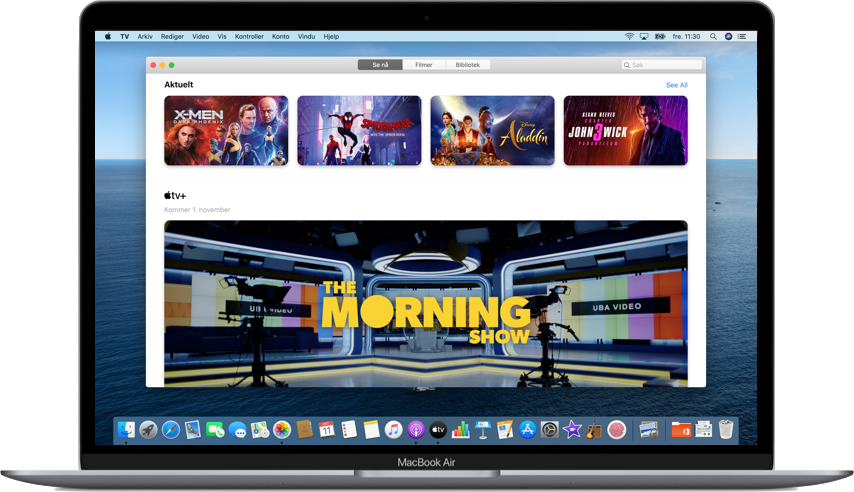Click the Apple tv+ section heading

click(x=175, y=196)
